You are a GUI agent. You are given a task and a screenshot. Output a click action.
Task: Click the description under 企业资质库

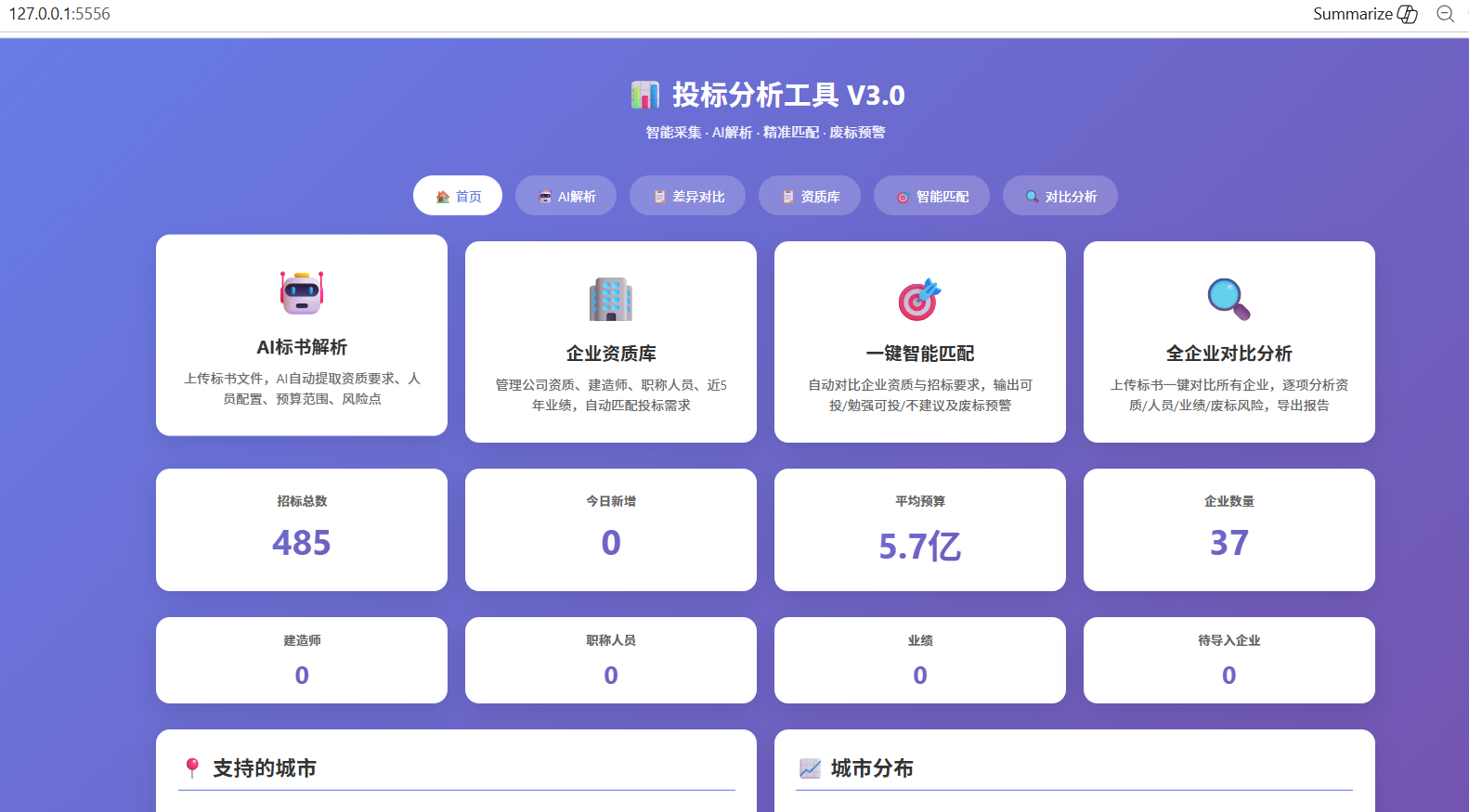pos(611,395)
